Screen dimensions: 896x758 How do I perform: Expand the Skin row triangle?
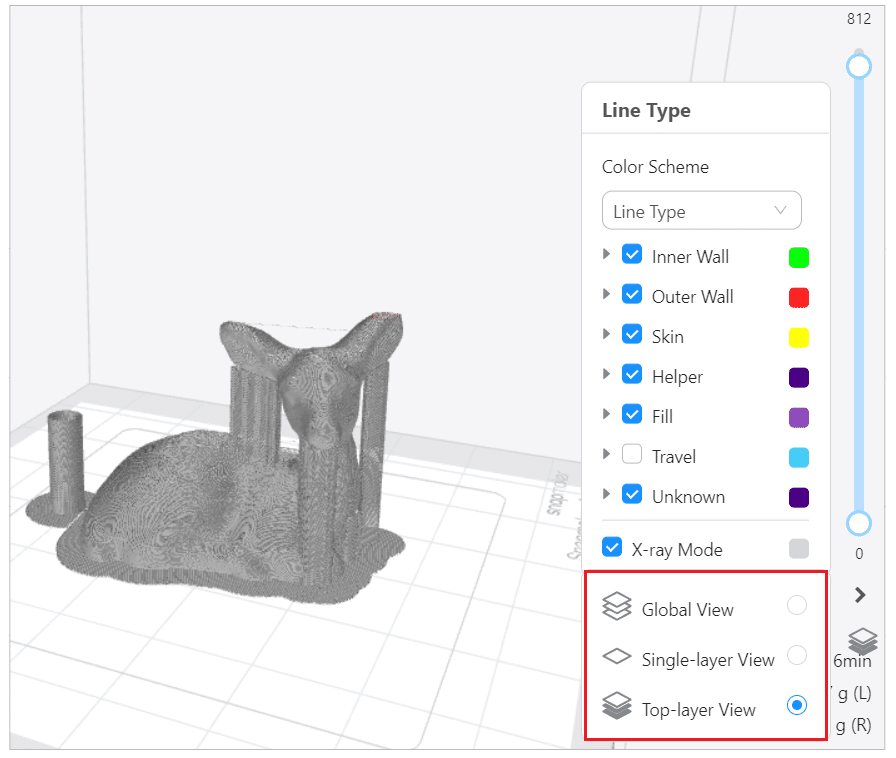click(607, 334)
